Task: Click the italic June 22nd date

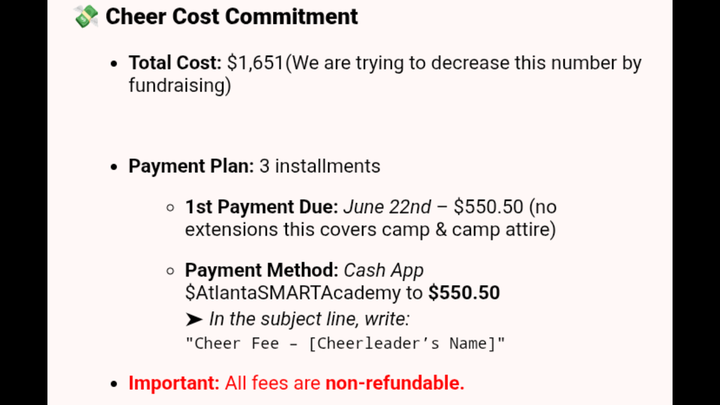Action: pyautogui.click(x=387, y=207)
